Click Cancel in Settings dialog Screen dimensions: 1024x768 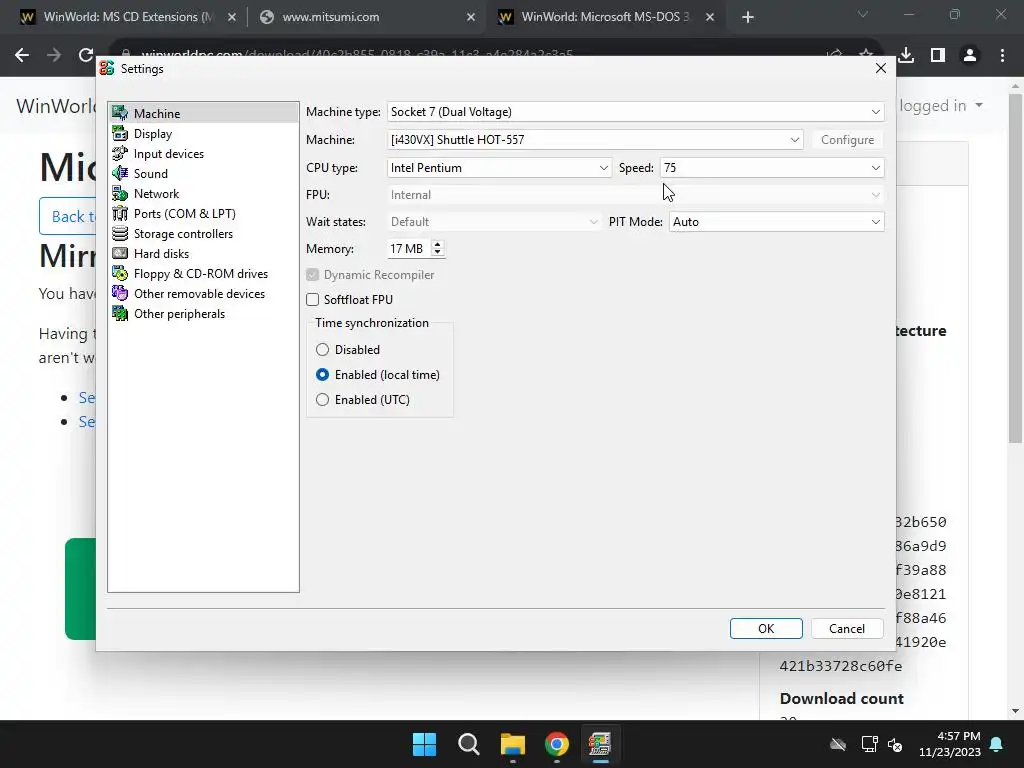(847, 628)
